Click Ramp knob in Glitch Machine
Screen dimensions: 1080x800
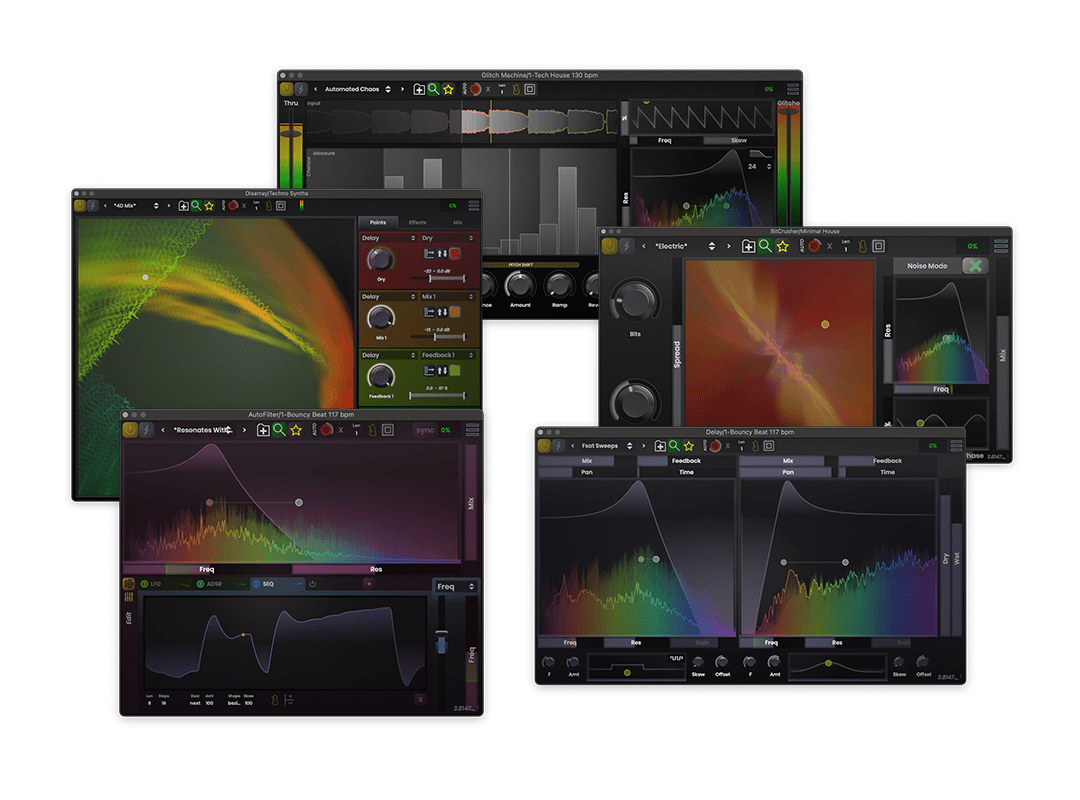559,285
